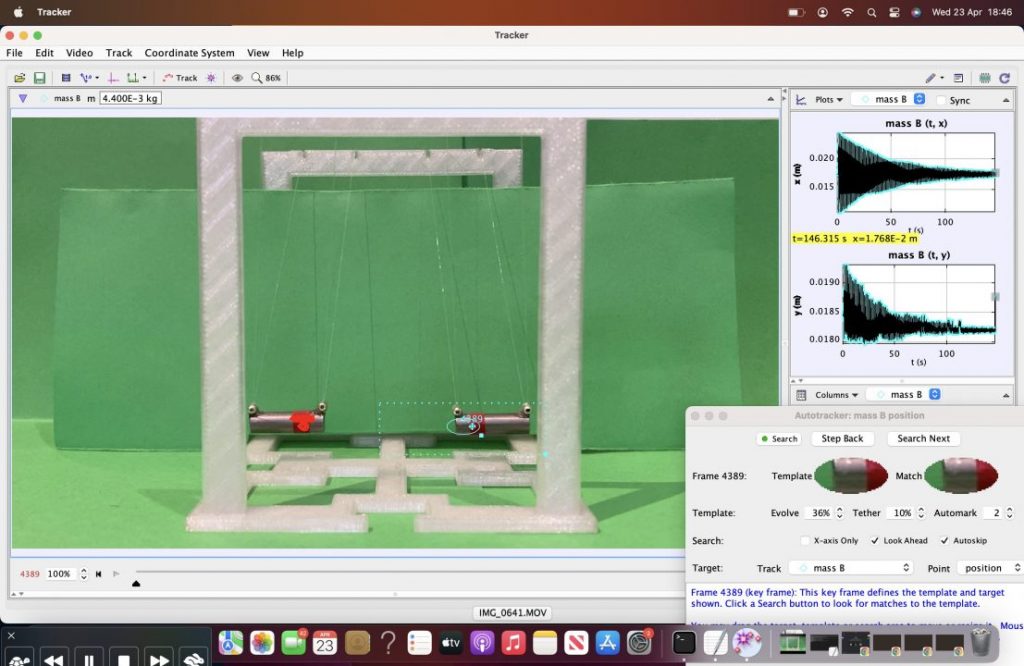Open the Autotracker icon beside Track
Screen dimensions: 1024x666
point(211,78)
